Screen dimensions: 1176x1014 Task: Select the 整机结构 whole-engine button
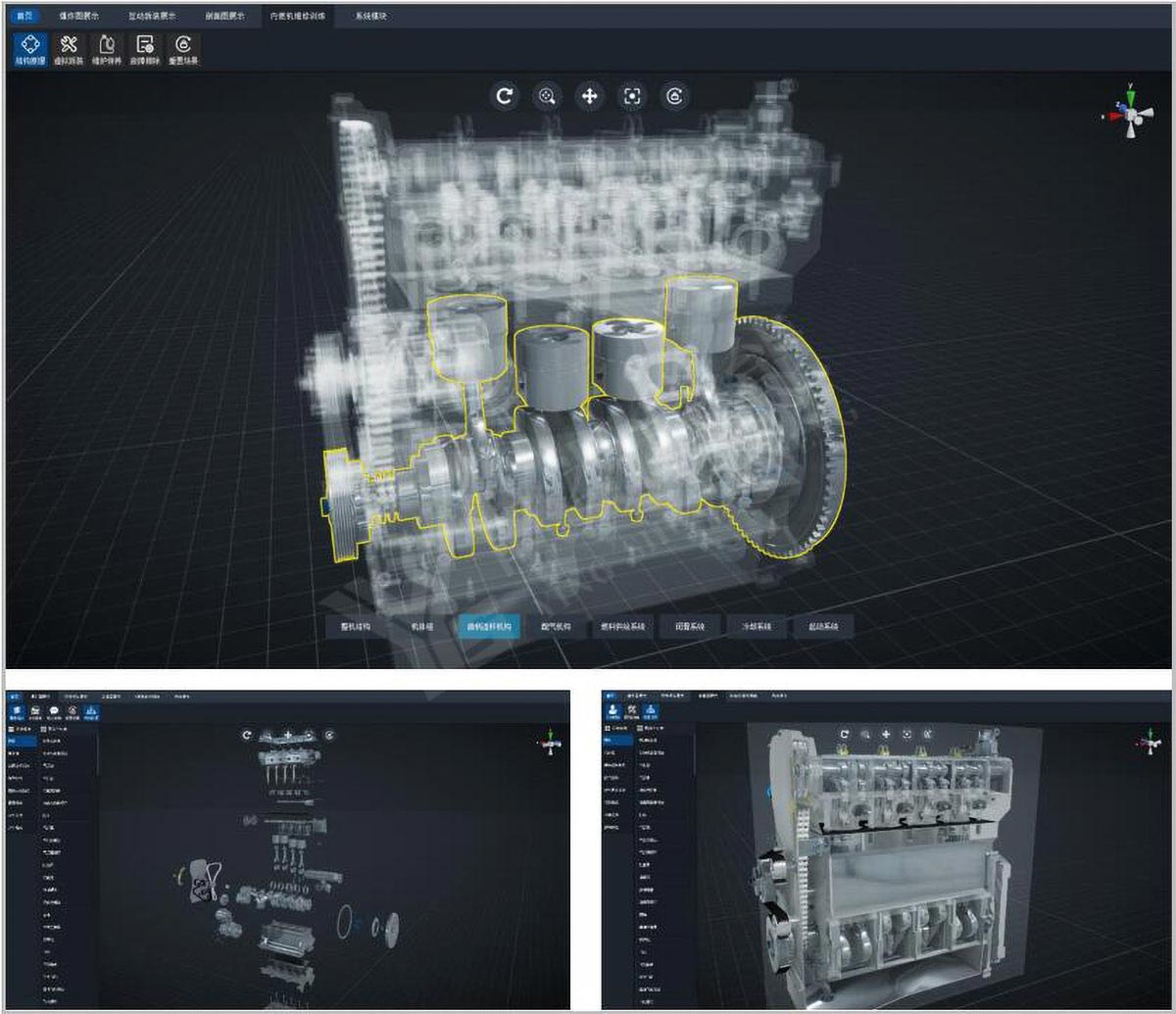[356, 627]
